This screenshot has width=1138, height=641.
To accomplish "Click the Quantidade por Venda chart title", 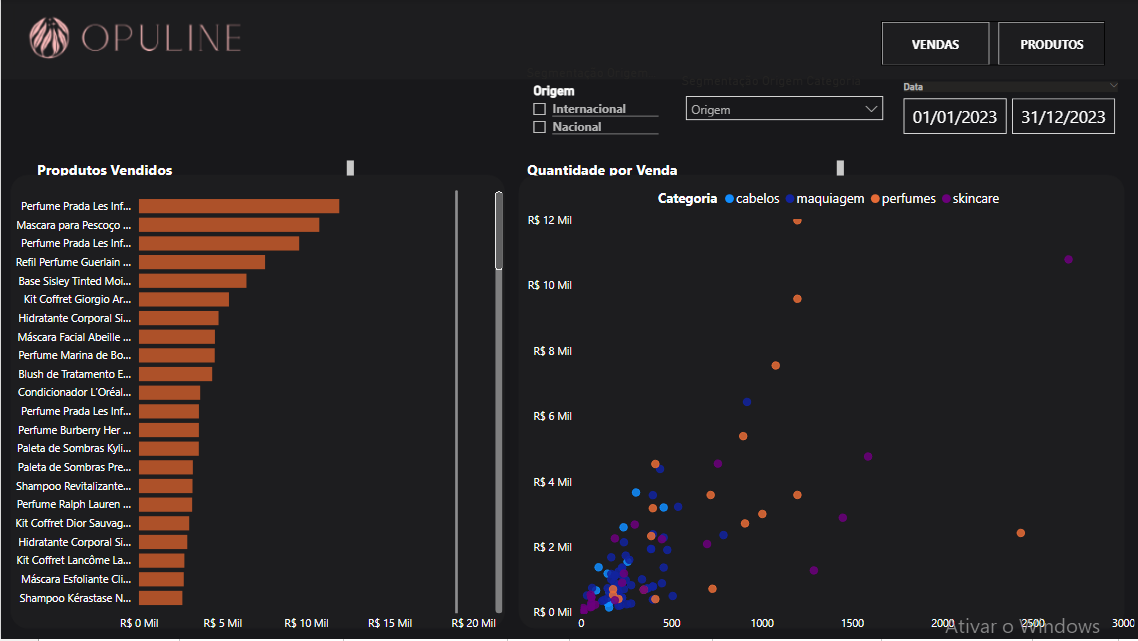I will tap(602, 170).
